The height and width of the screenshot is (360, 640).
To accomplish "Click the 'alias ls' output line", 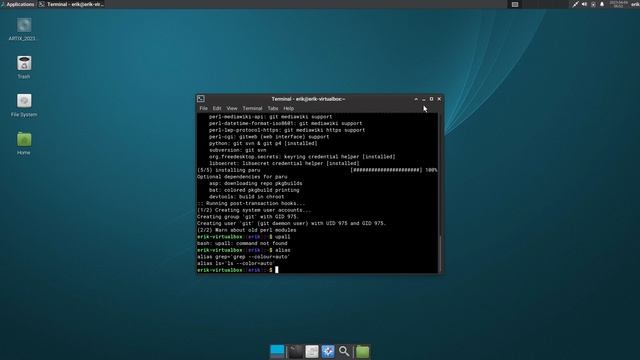I will (236, 263).
